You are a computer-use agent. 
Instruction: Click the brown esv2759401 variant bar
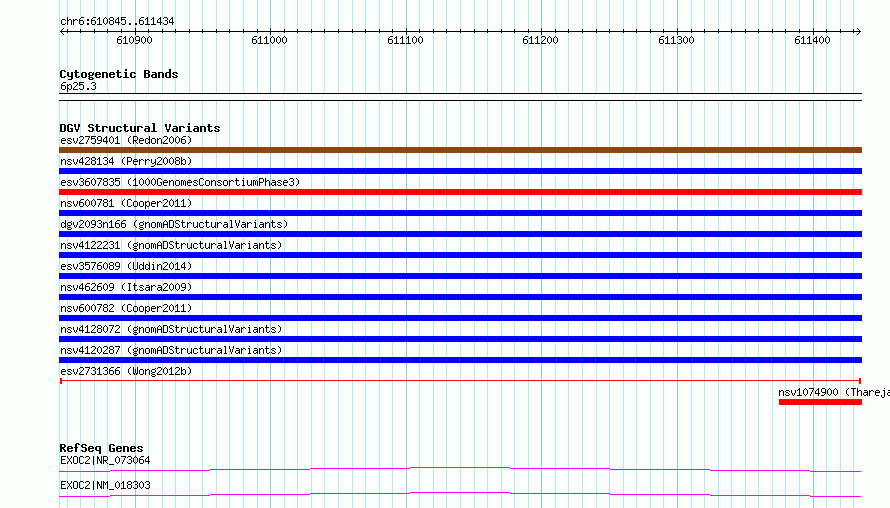[460, 150]
